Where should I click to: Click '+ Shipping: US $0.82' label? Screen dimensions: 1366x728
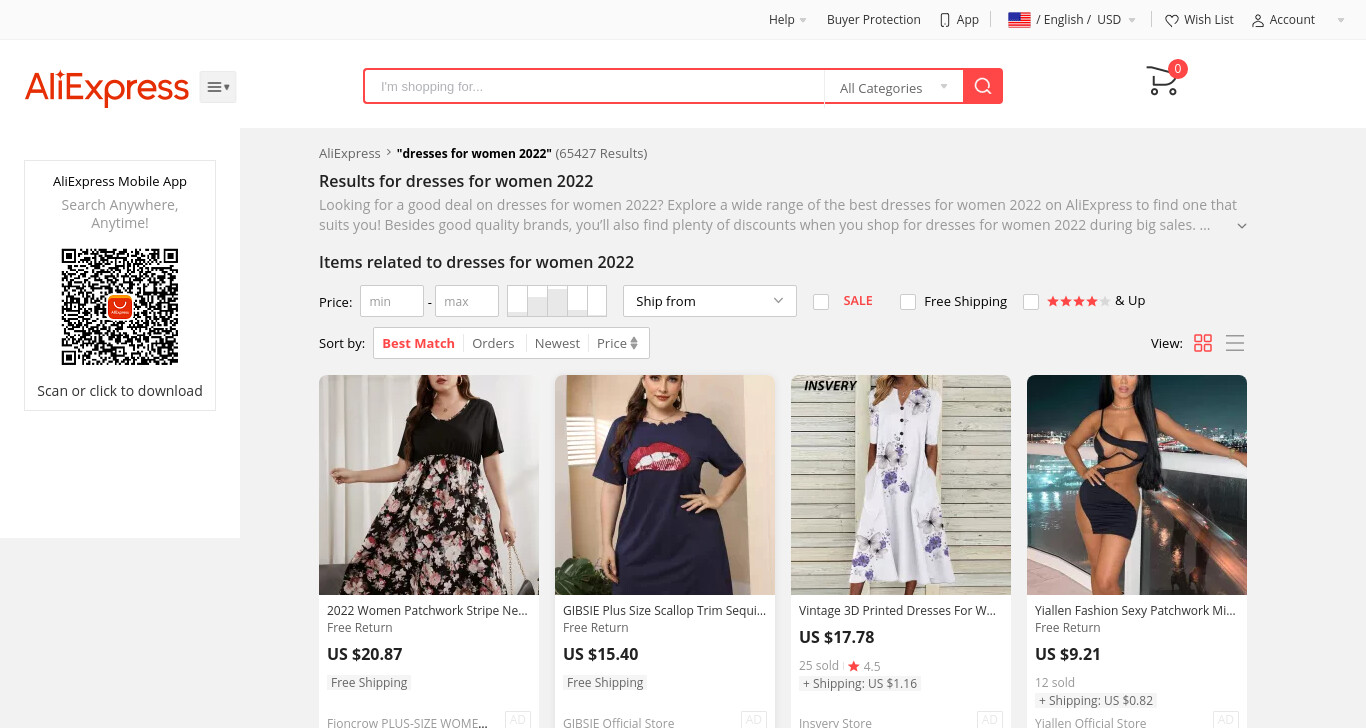click(x=1095, y=701)
